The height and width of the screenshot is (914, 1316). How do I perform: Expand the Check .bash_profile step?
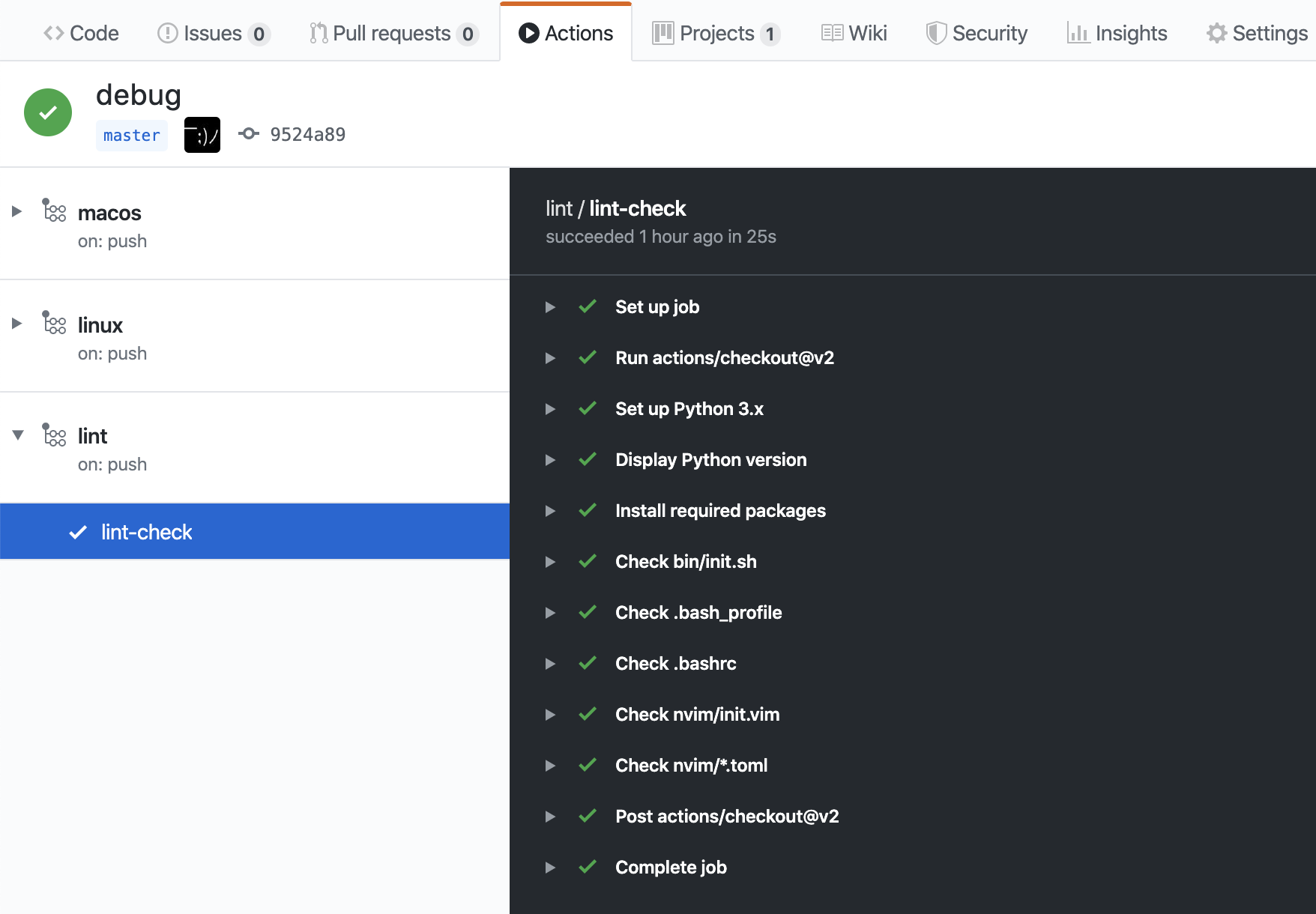click(x=550, y=613)
